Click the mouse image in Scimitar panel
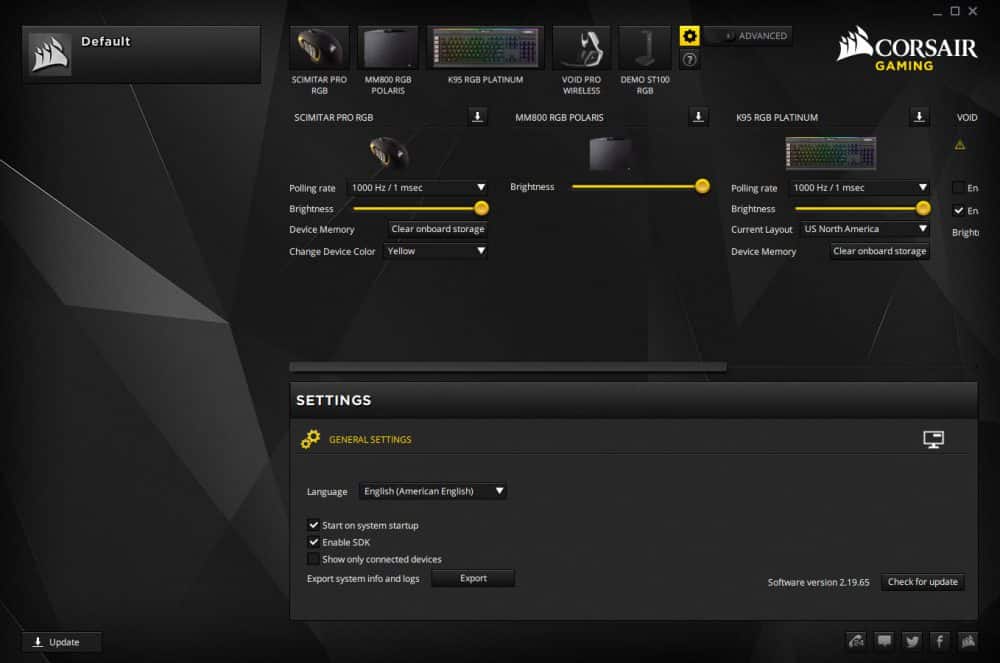The height and width of the screenshot is (663, 1000). point(388,153)
